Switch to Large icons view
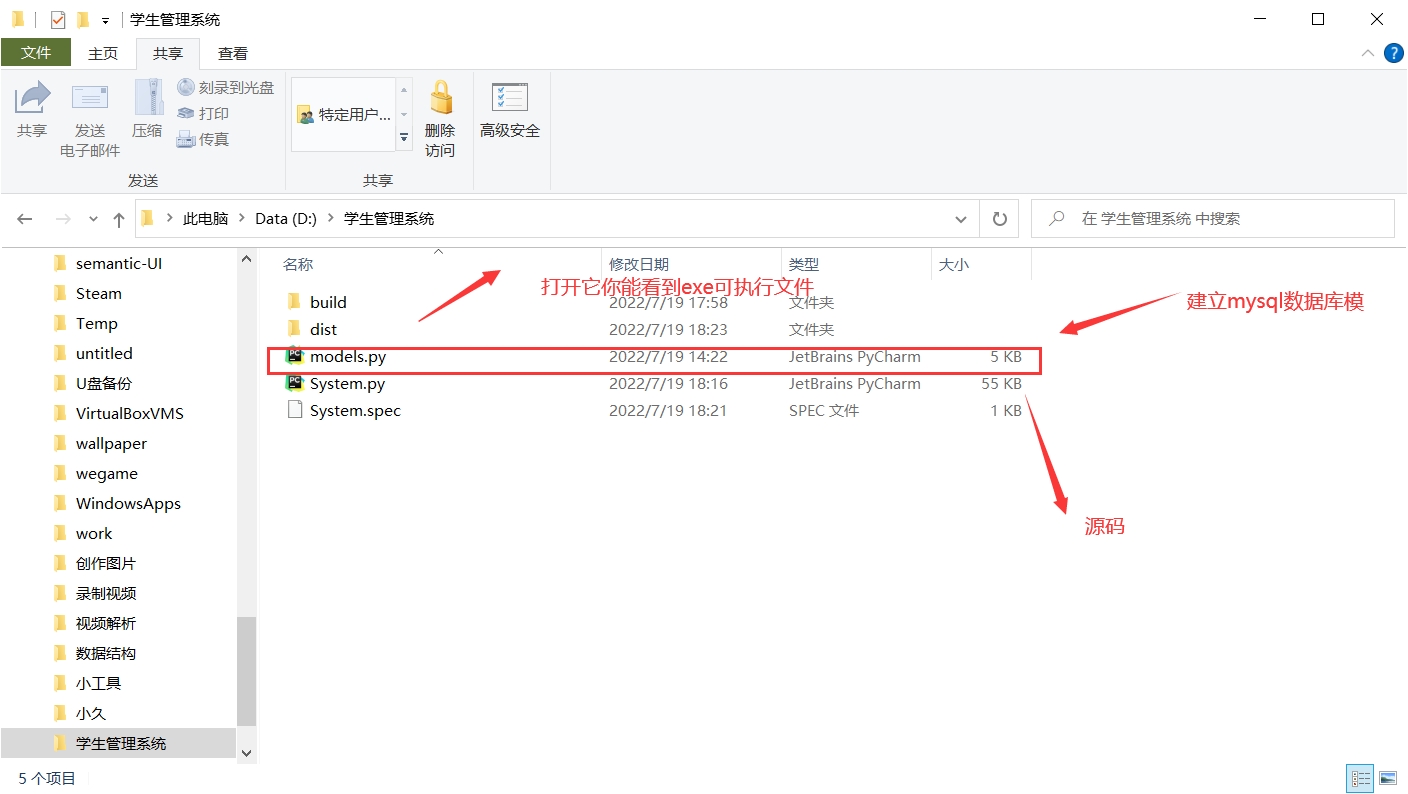Image resolution: width=1408 pixels, height=794 pixels. (x=1388, y=778)
